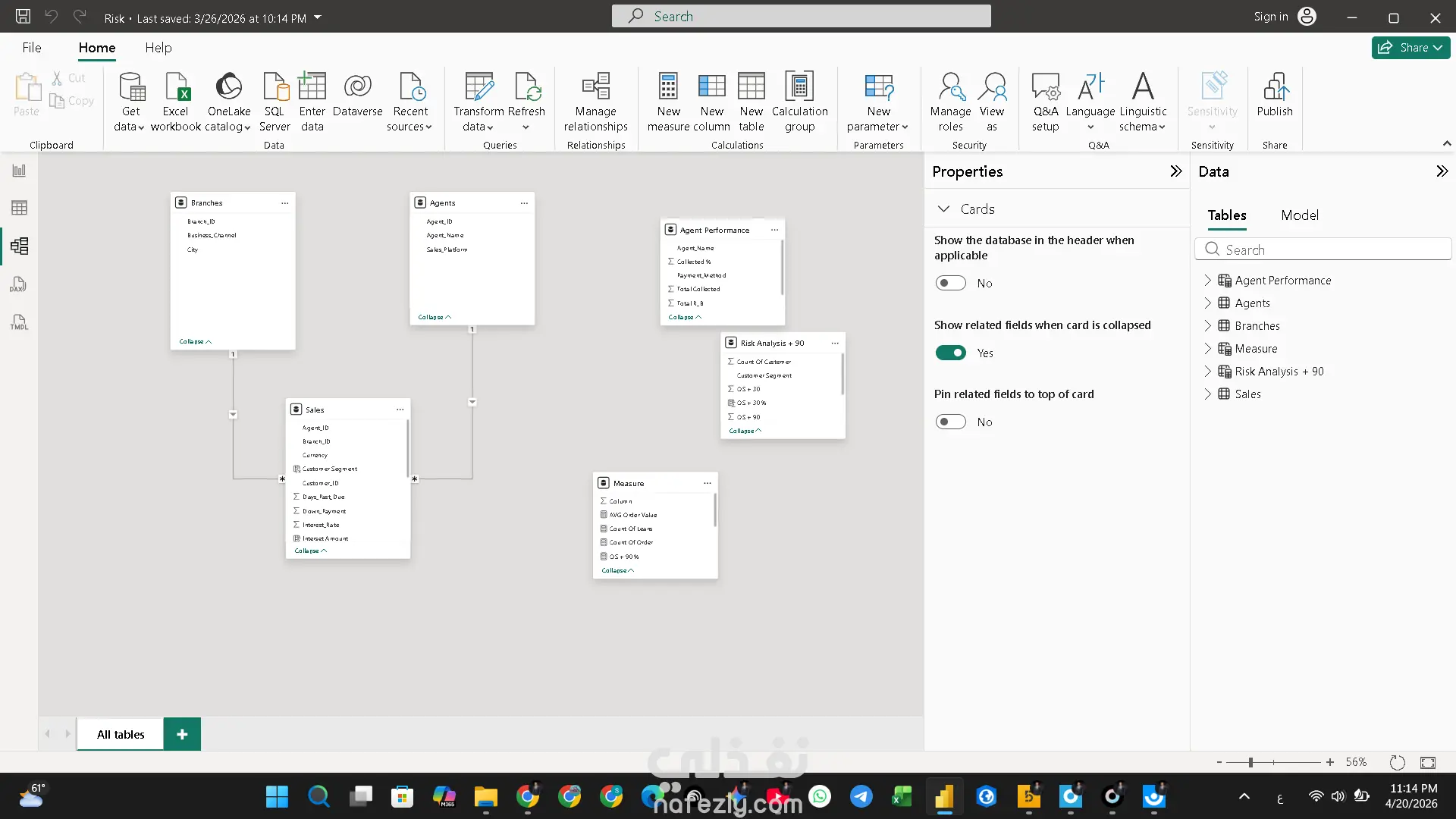The image size is (1456, 819).
Task: Collapse the Data pane
Action: click(1442, 171)
